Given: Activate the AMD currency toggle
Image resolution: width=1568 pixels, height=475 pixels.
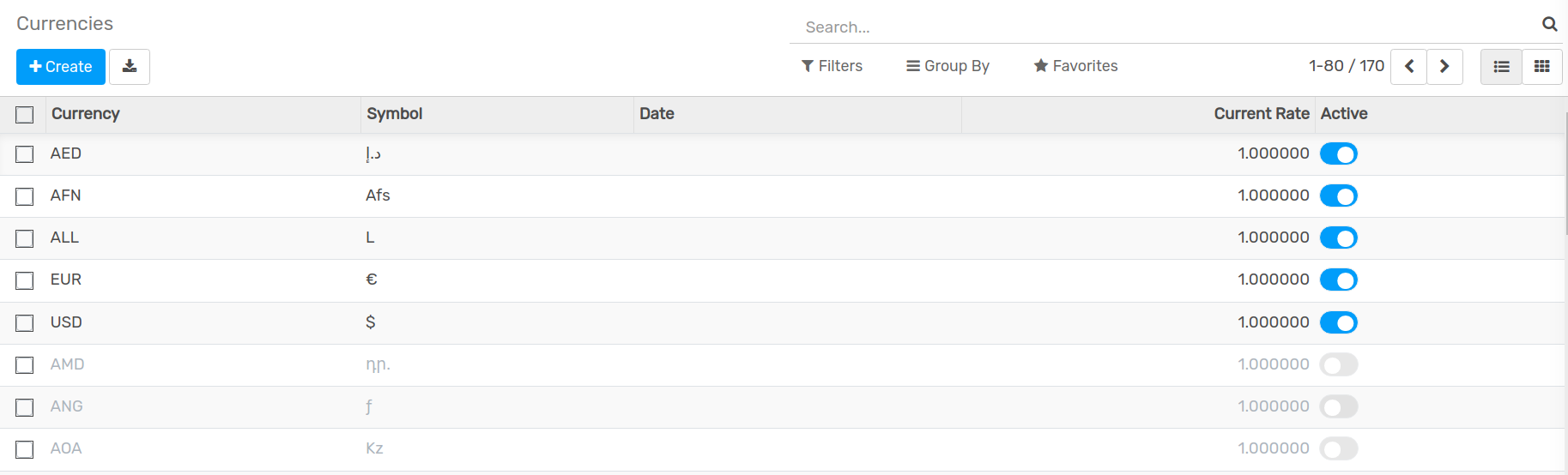Looking at the screenshot, I should click(1338, 365).
